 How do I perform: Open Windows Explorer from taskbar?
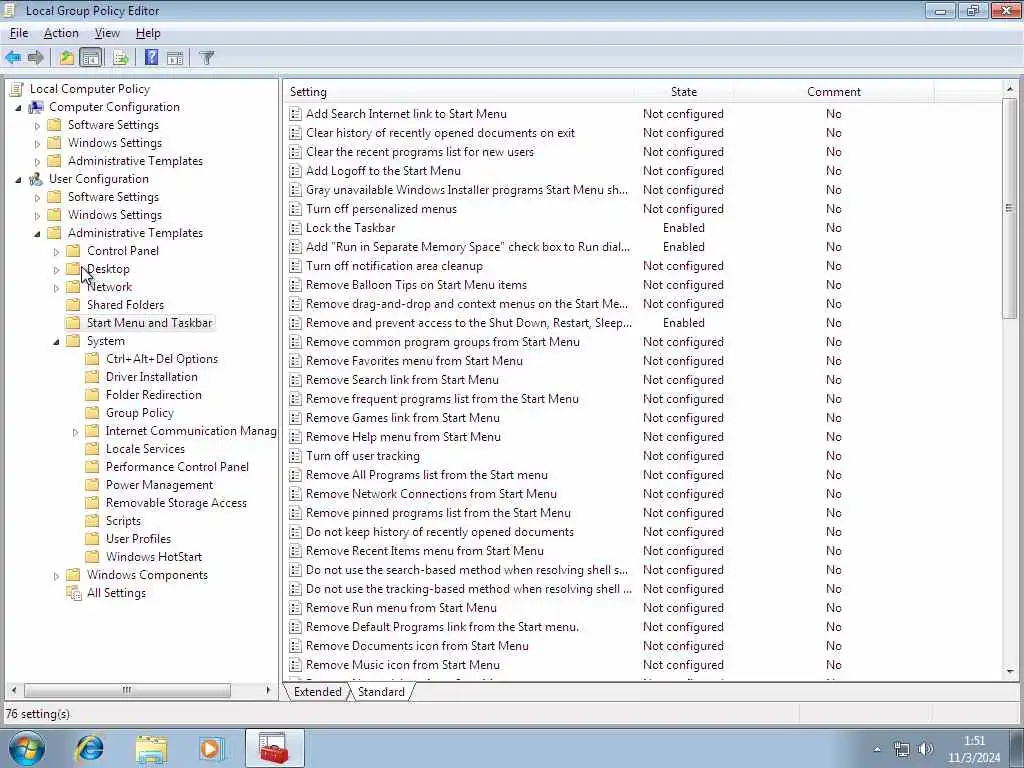[152, 748]
